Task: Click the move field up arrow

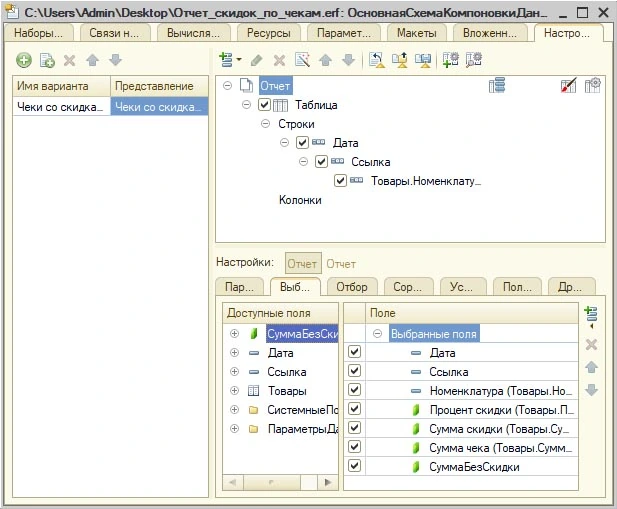Action: point(591,367)
